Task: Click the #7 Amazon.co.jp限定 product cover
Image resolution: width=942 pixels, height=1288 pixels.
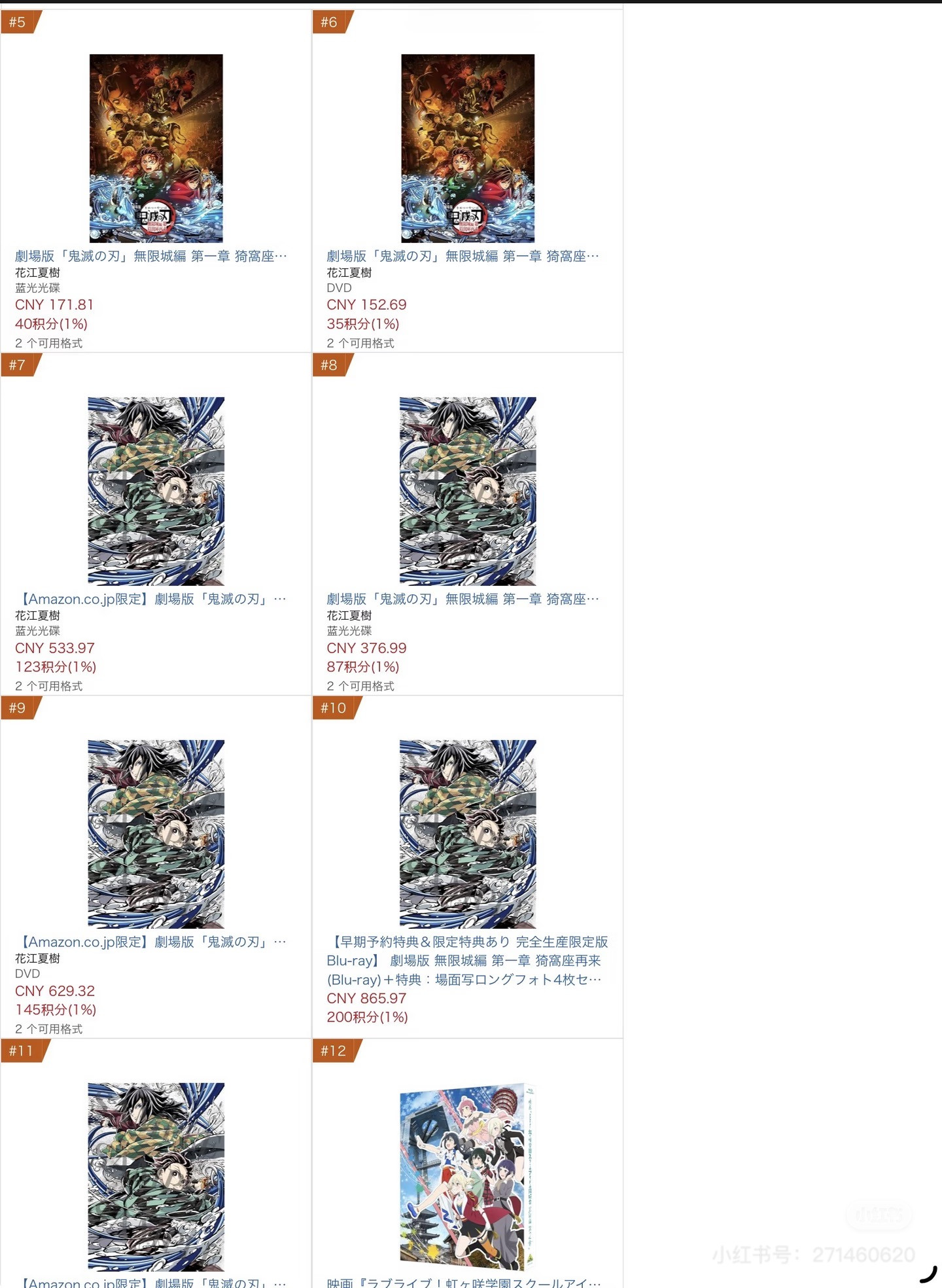Action: 156,492
